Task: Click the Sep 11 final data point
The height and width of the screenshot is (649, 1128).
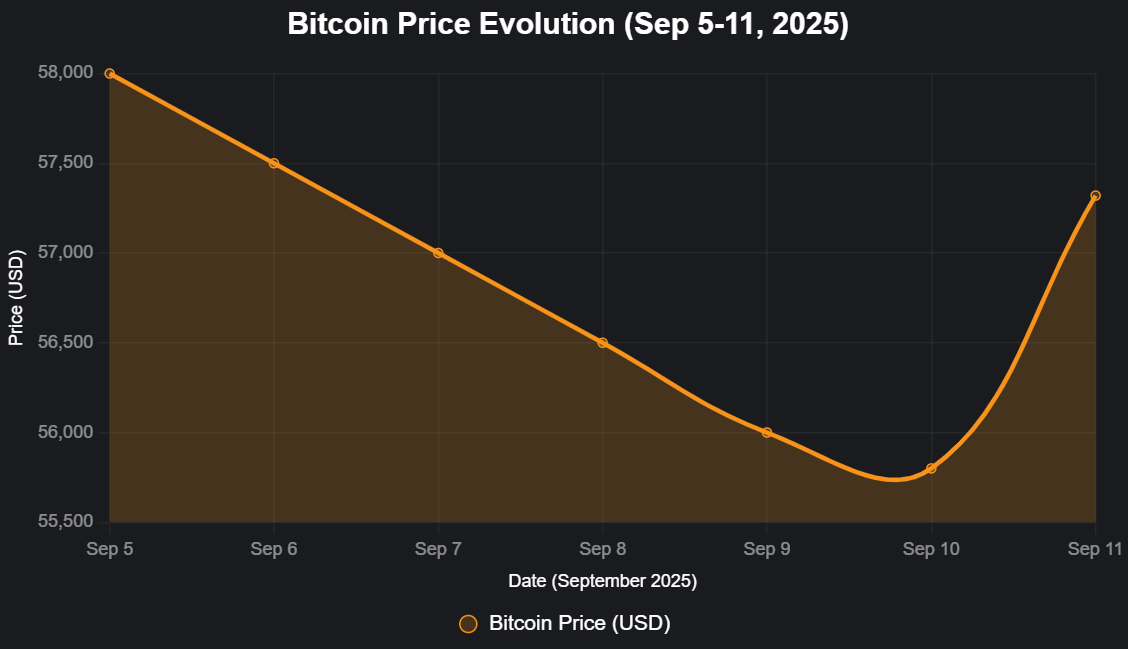Action: 1095,196
